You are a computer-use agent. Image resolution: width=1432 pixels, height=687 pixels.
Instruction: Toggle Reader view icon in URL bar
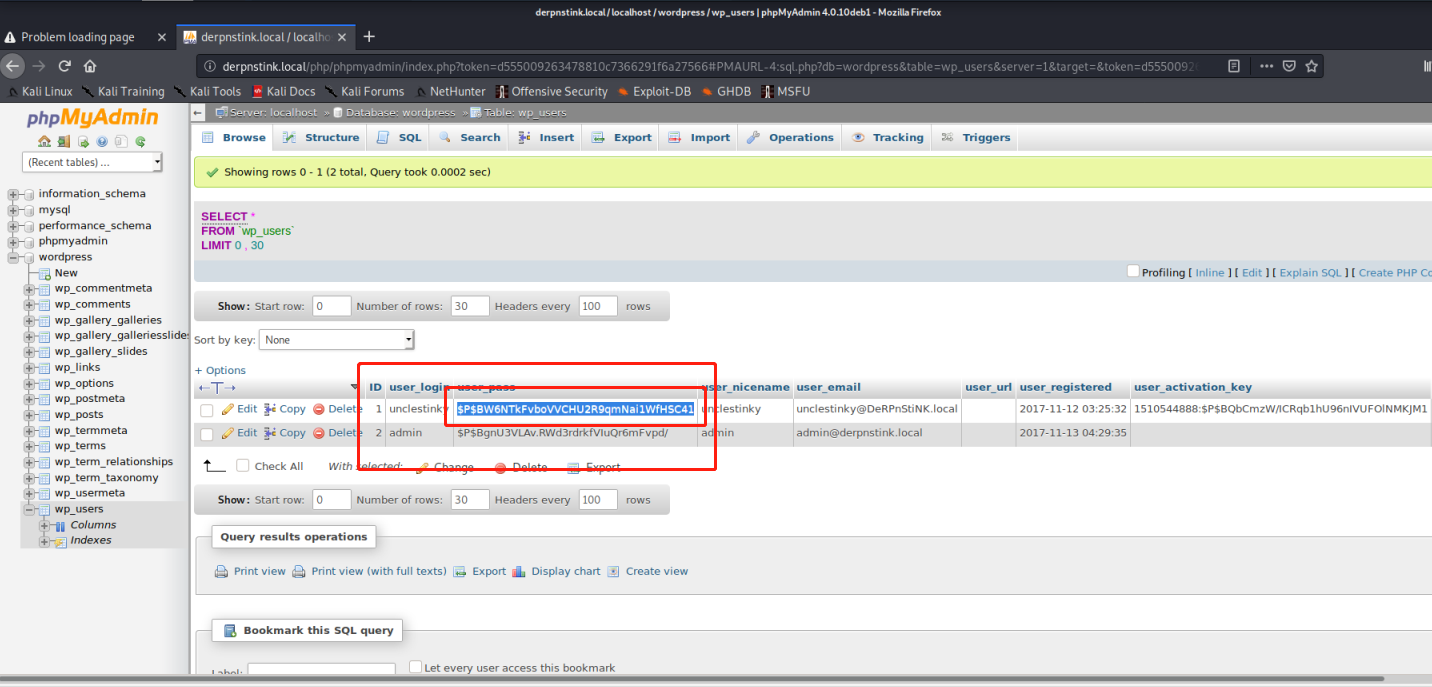coord(1234,66)
